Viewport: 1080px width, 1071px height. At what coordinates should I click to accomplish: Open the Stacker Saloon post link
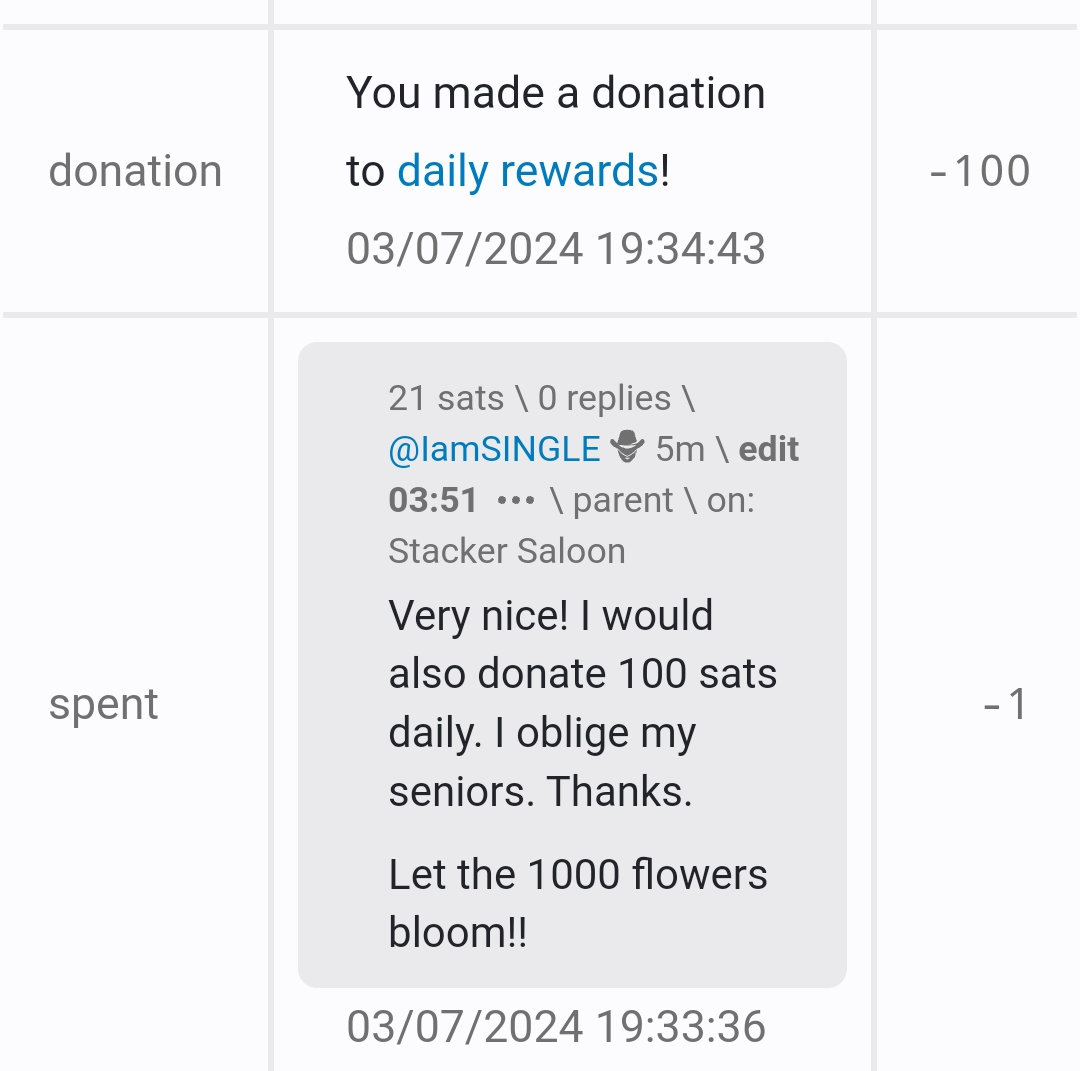(x=506, y=551)
